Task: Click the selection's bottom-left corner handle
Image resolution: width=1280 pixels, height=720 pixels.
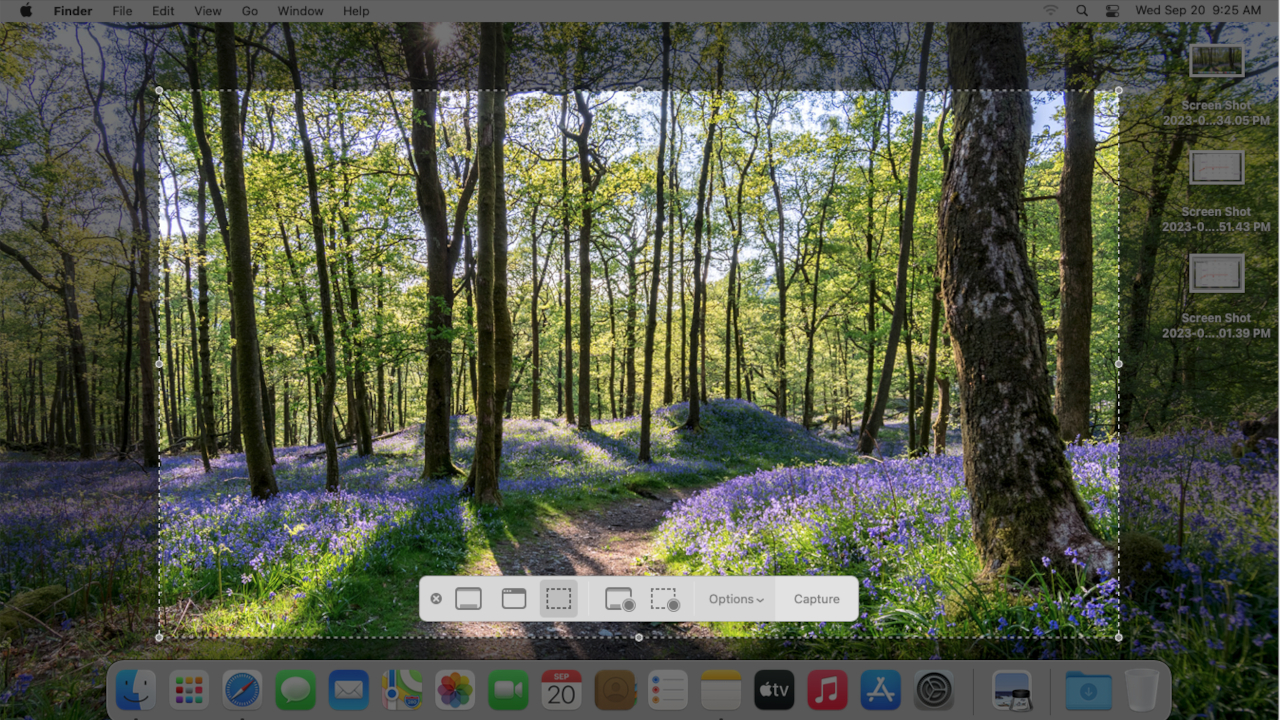Action: tap(159, 637)
